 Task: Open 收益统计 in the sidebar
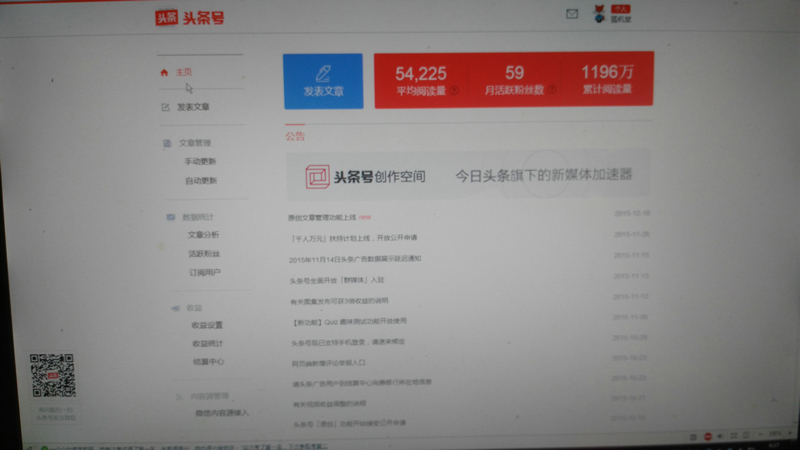pyautogui.click(x=208, y=343)
